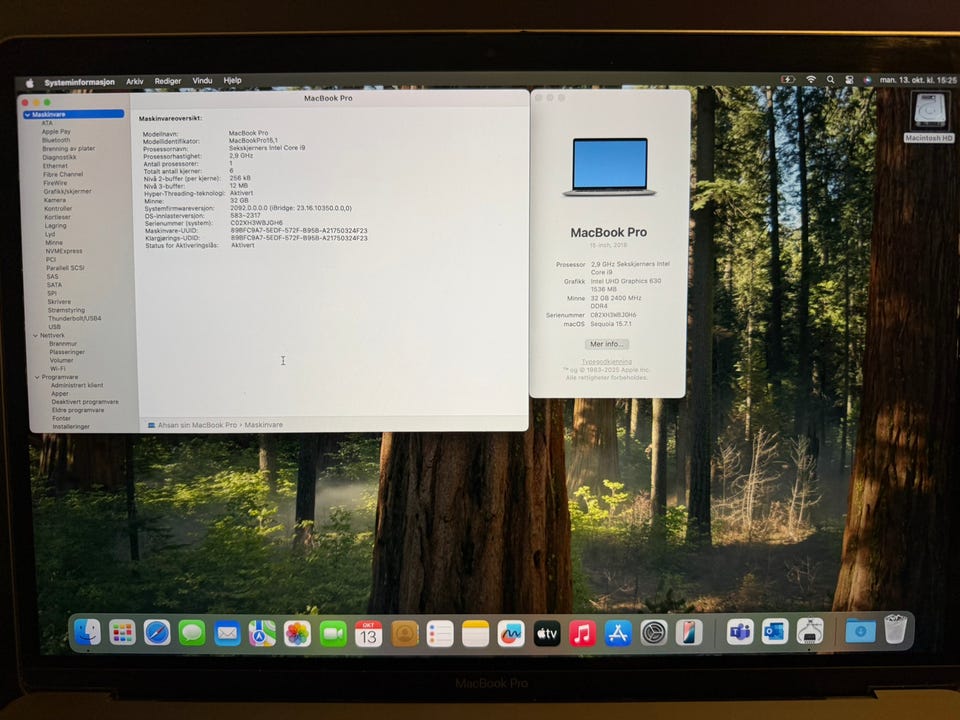Open iPhone Mirroring from the Dock
The width and height of the screenshot is (960, 720).
[x=689, y=632]
